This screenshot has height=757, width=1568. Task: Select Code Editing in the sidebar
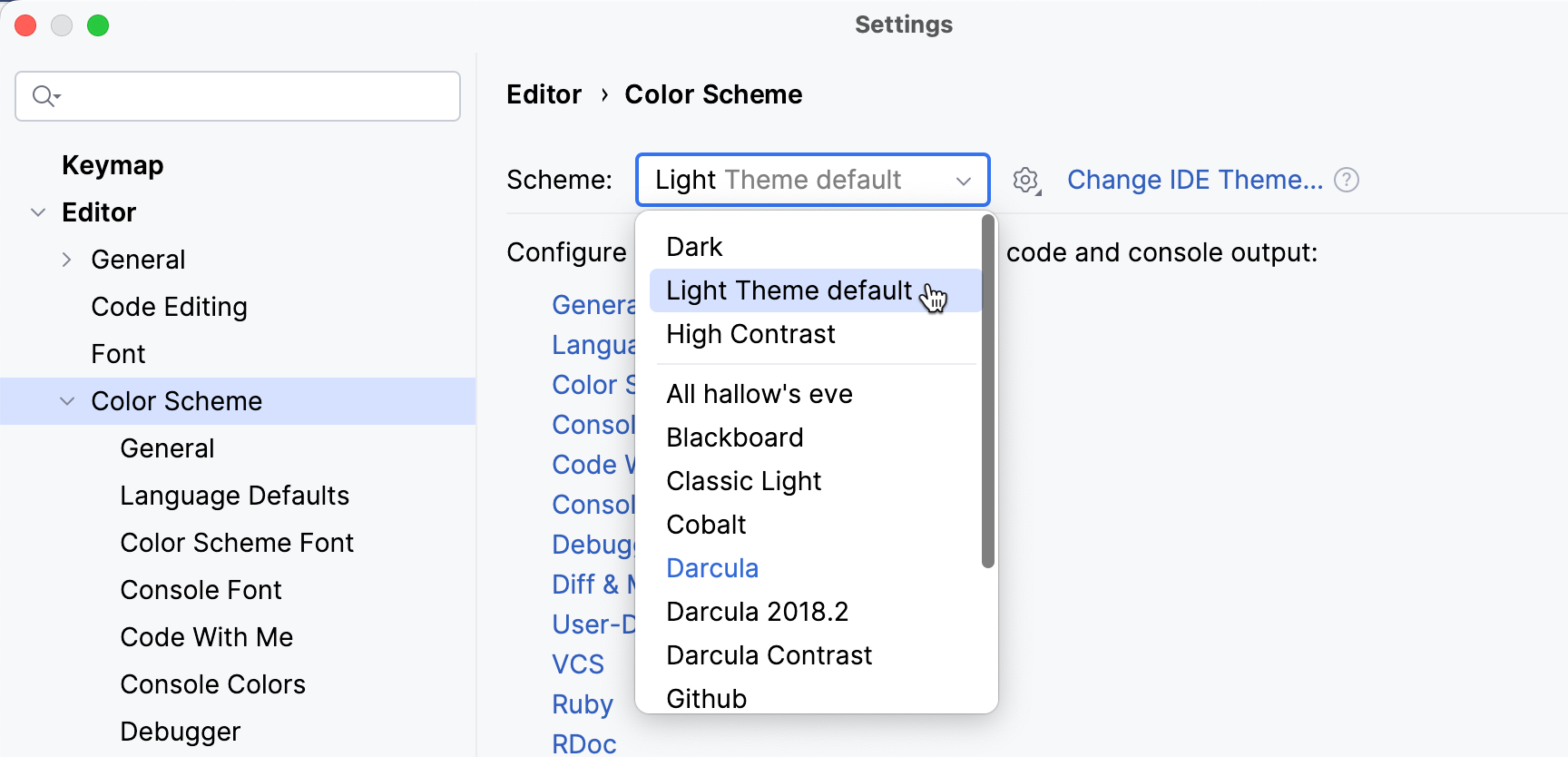(169, 307)
